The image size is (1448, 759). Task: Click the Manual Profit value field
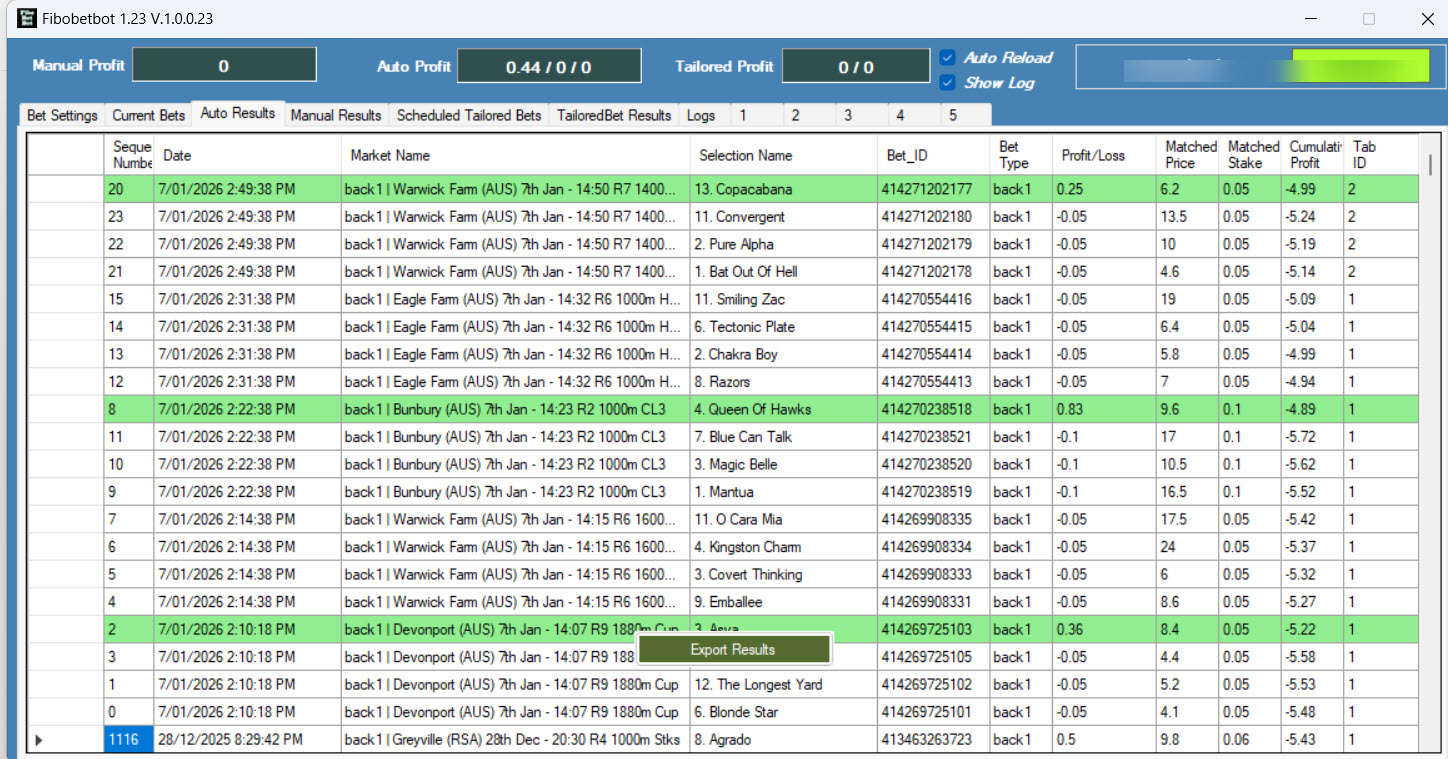tap(224, 66)
